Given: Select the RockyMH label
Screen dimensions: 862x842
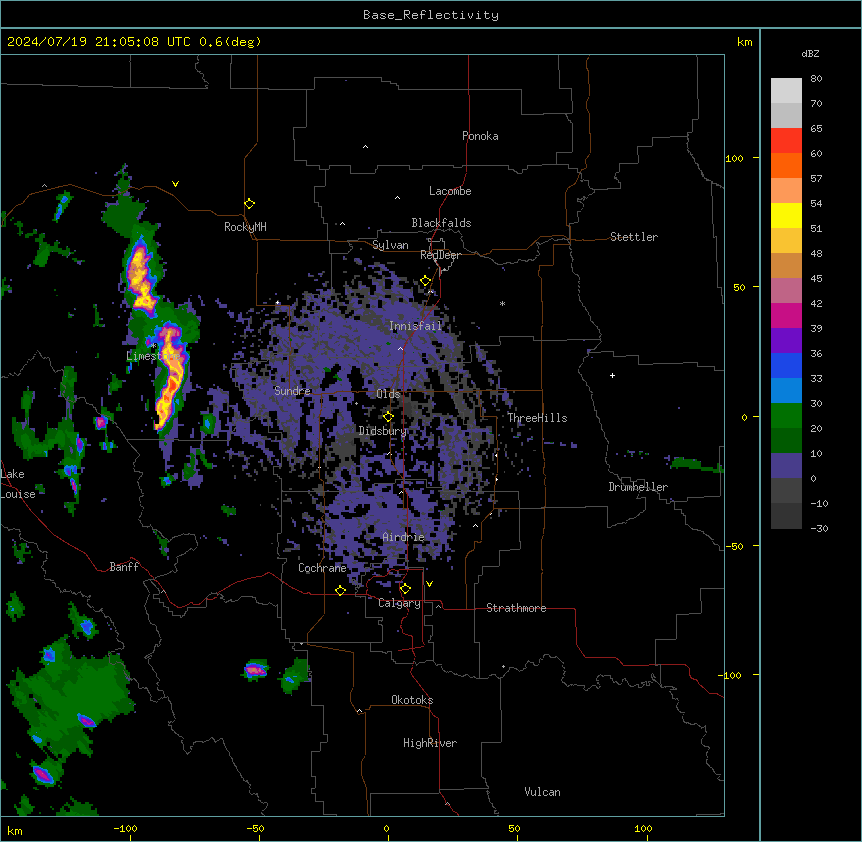Looking at the screenshot, I should point(245,227).
